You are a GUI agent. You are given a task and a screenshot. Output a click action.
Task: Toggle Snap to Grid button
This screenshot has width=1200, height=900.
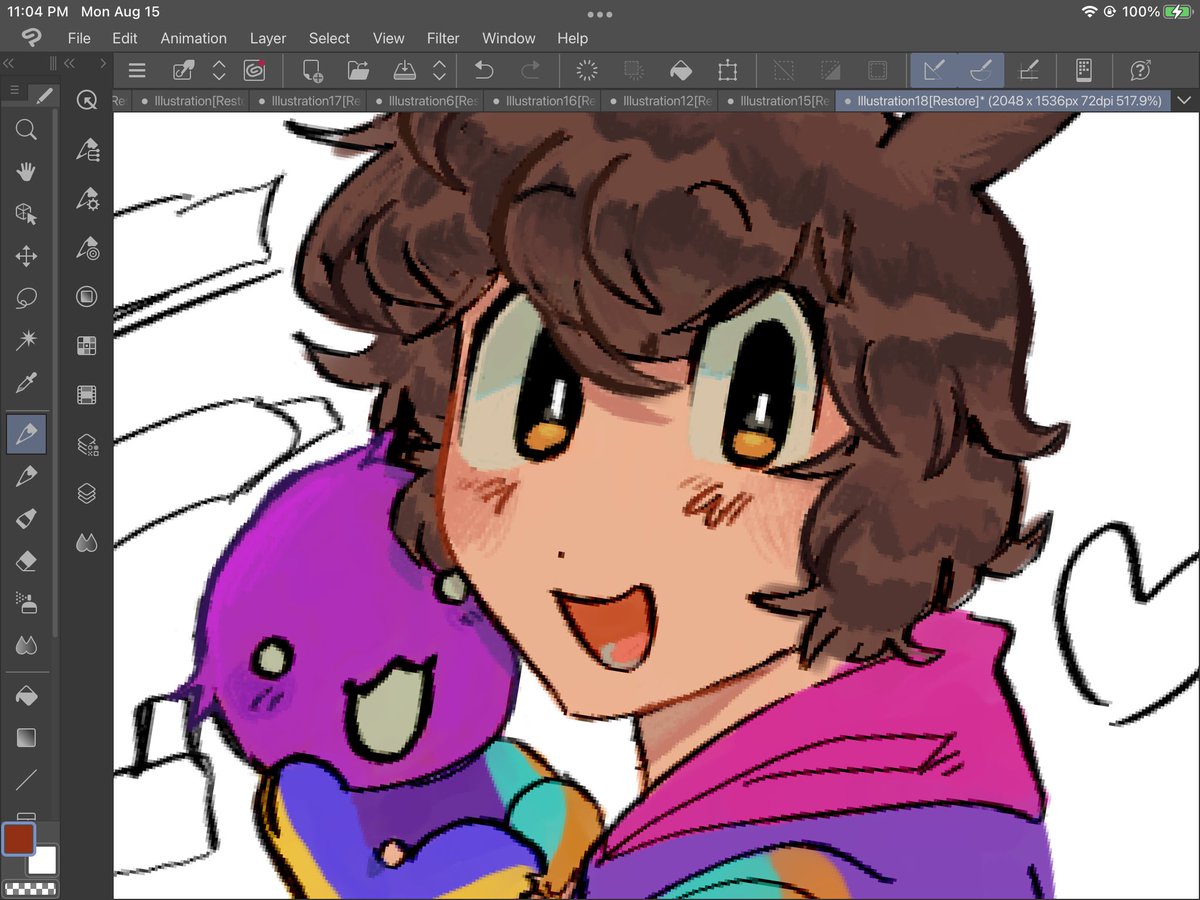coord(1027,70)
